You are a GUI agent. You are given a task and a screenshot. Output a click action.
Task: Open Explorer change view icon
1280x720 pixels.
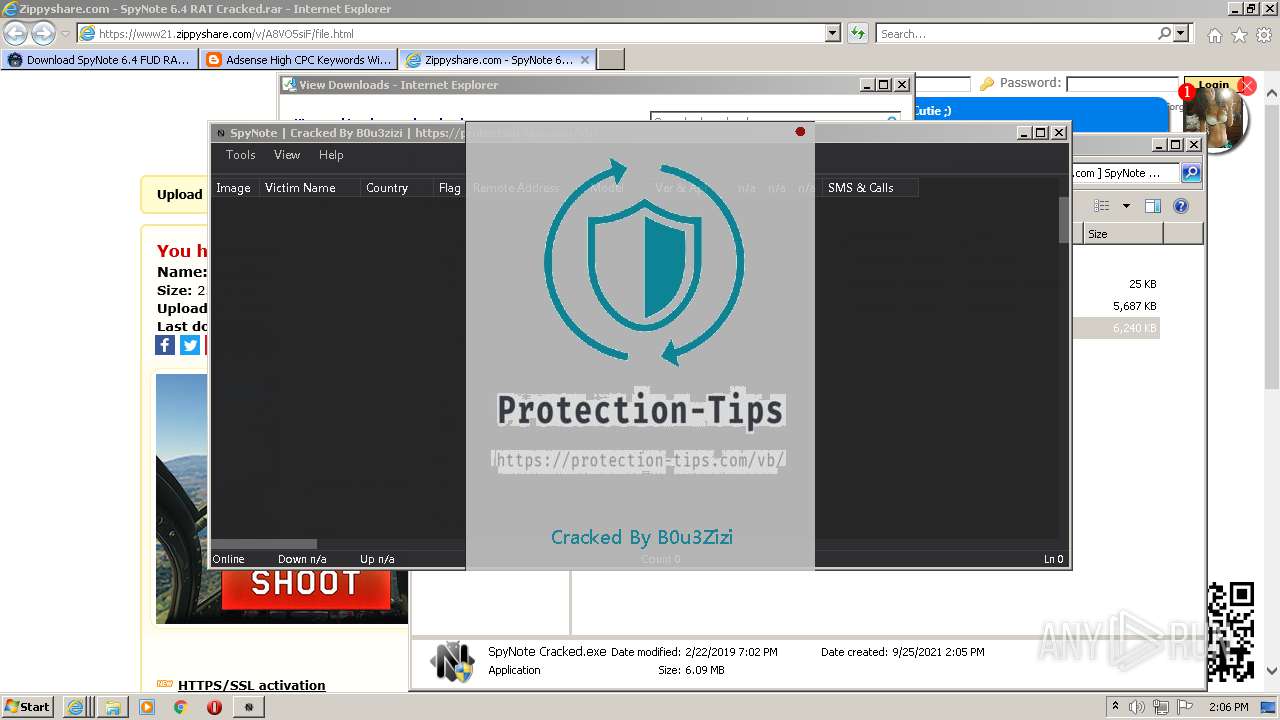(1101, 206)
